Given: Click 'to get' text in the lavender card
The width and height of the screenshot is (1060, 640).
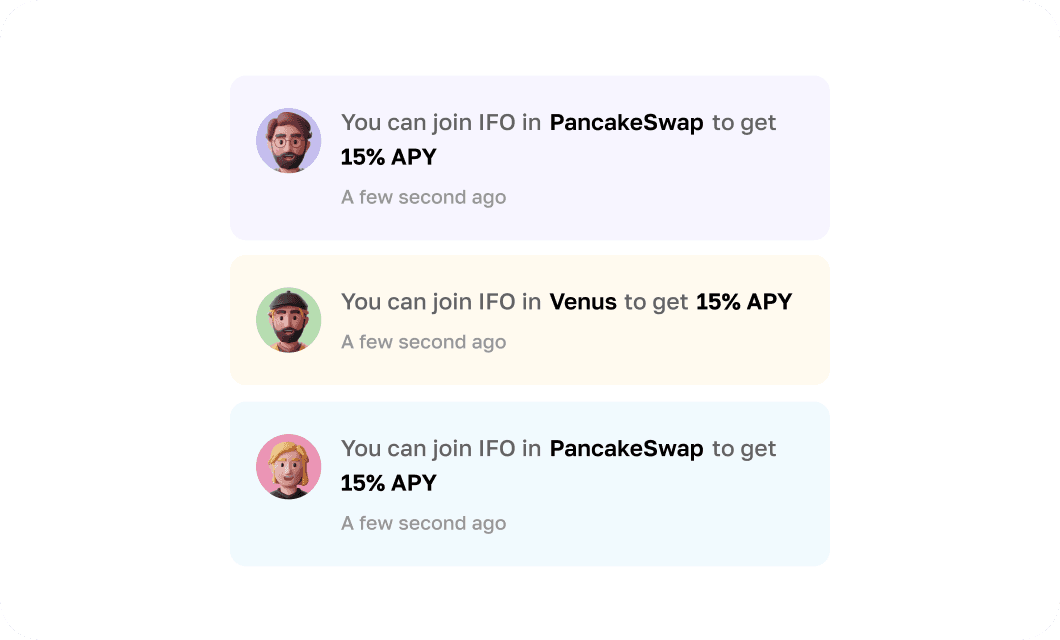Looking at the screenshot, I should coord(744,123).
